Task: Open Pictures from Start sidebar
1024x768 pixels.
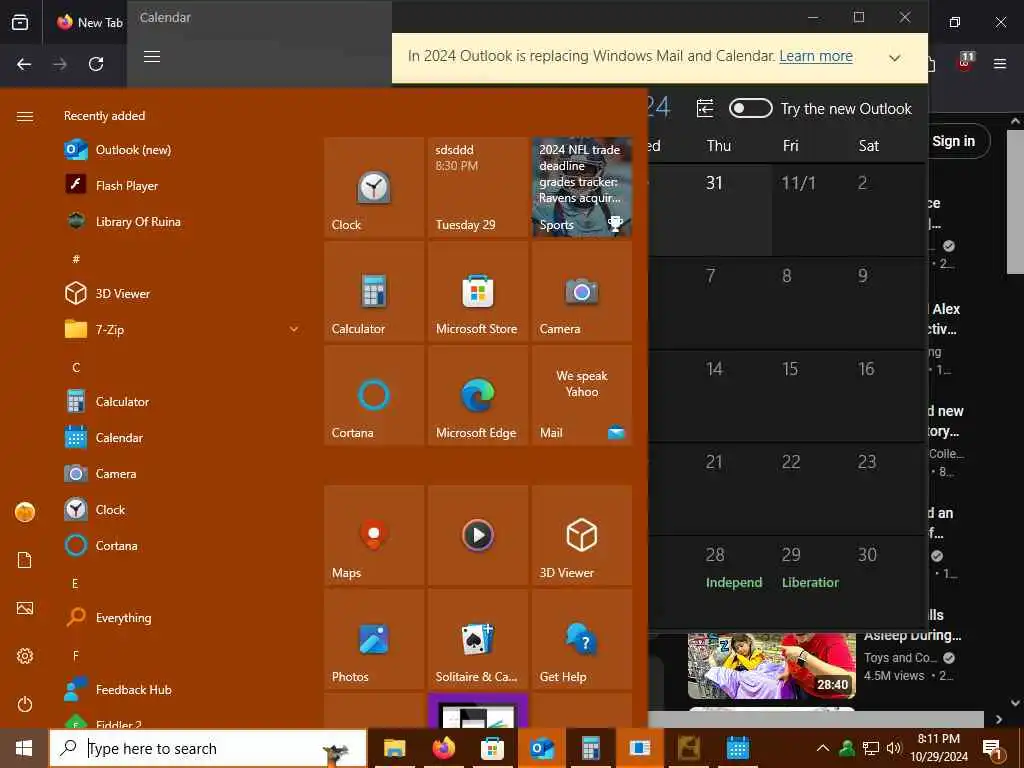Action: click(x=25, y=608)
